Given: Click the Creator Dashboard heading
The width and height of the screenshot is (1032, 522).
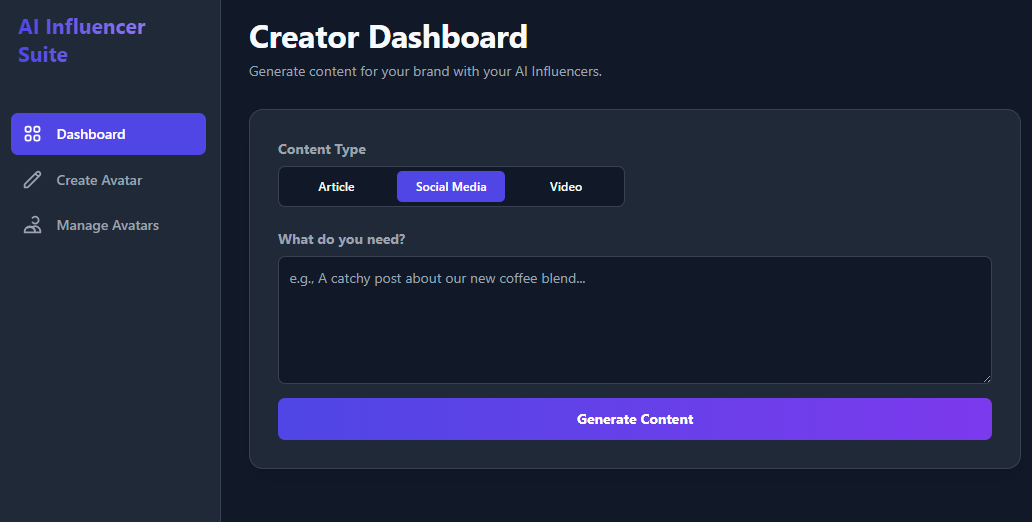Looking at the screenshot, I should click(388, 37).
